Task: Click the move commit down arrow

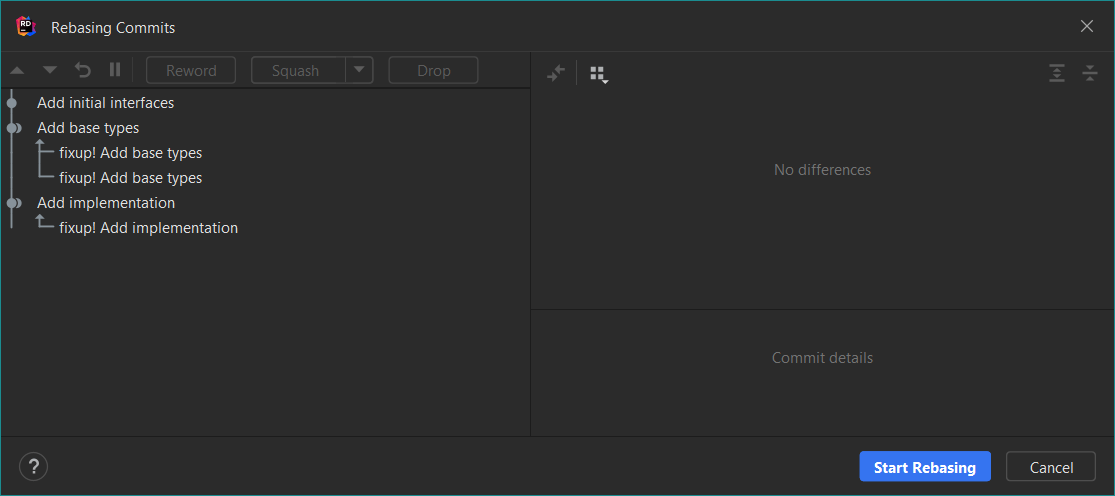Action: click(x=50, y=70)
